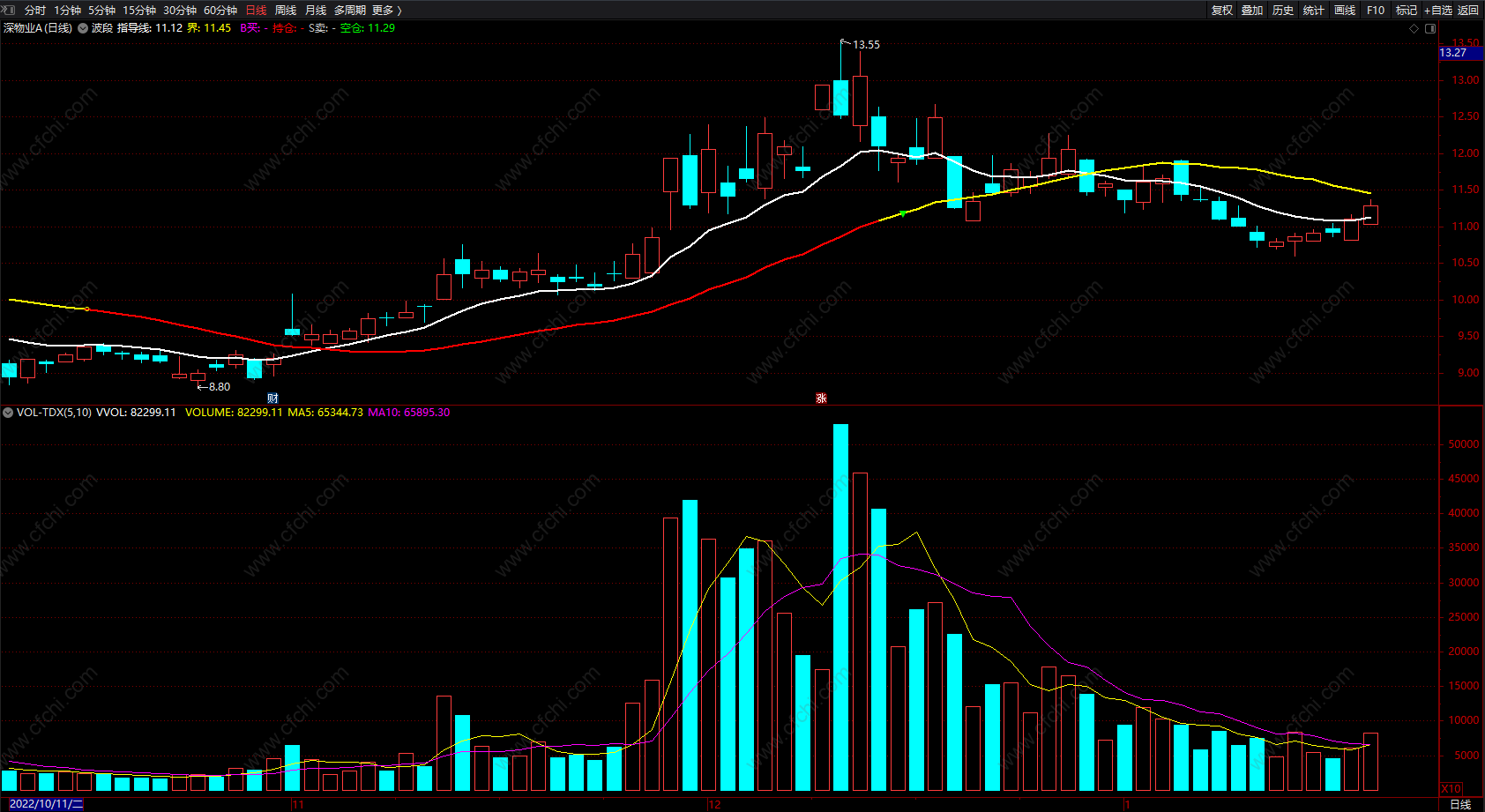Click the 叠加 overlay button
1485x812 pixels.
(1252, 10)
